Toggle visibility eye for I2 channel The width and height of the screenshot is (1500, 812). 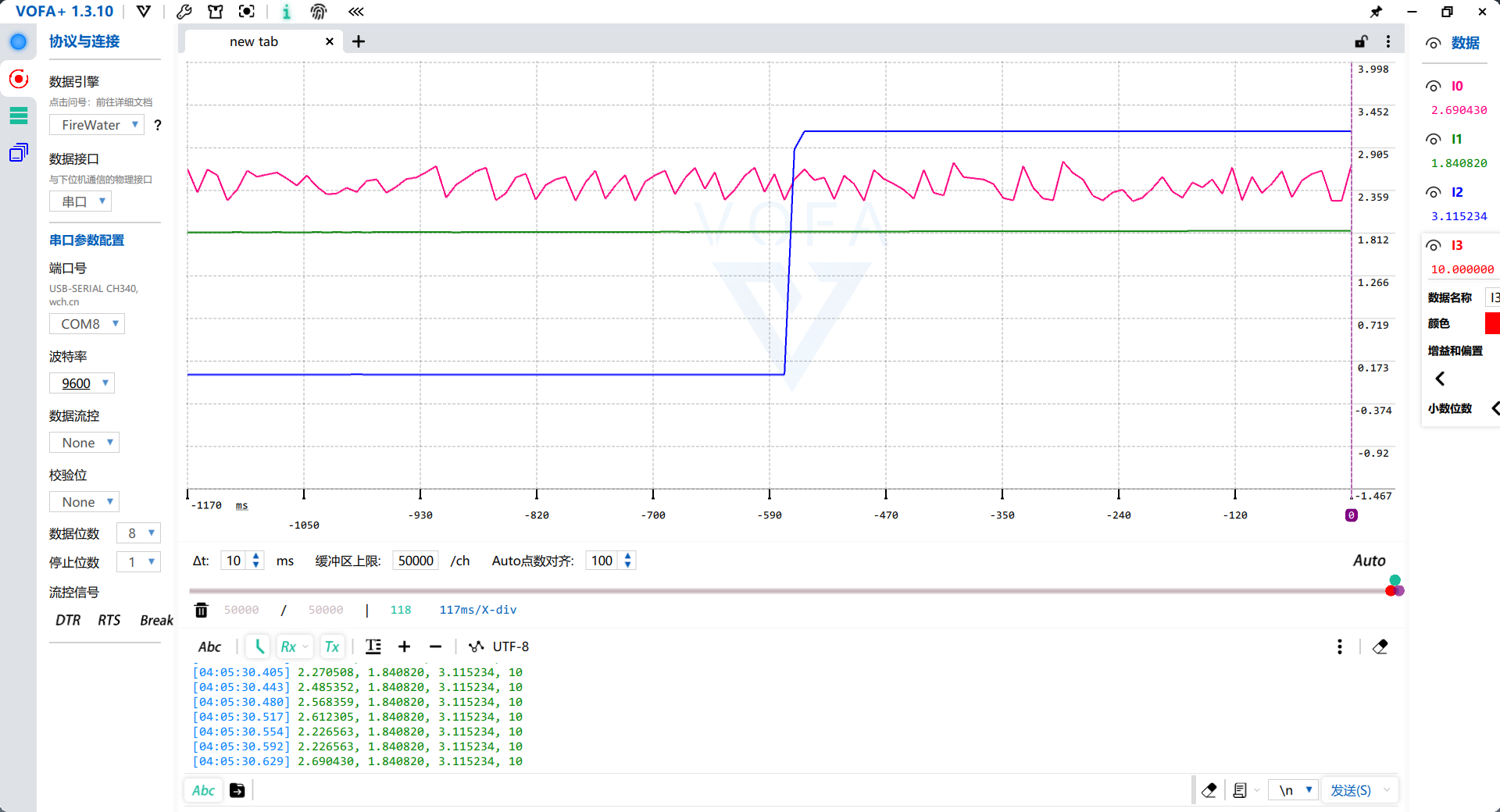pos(1433,192)
